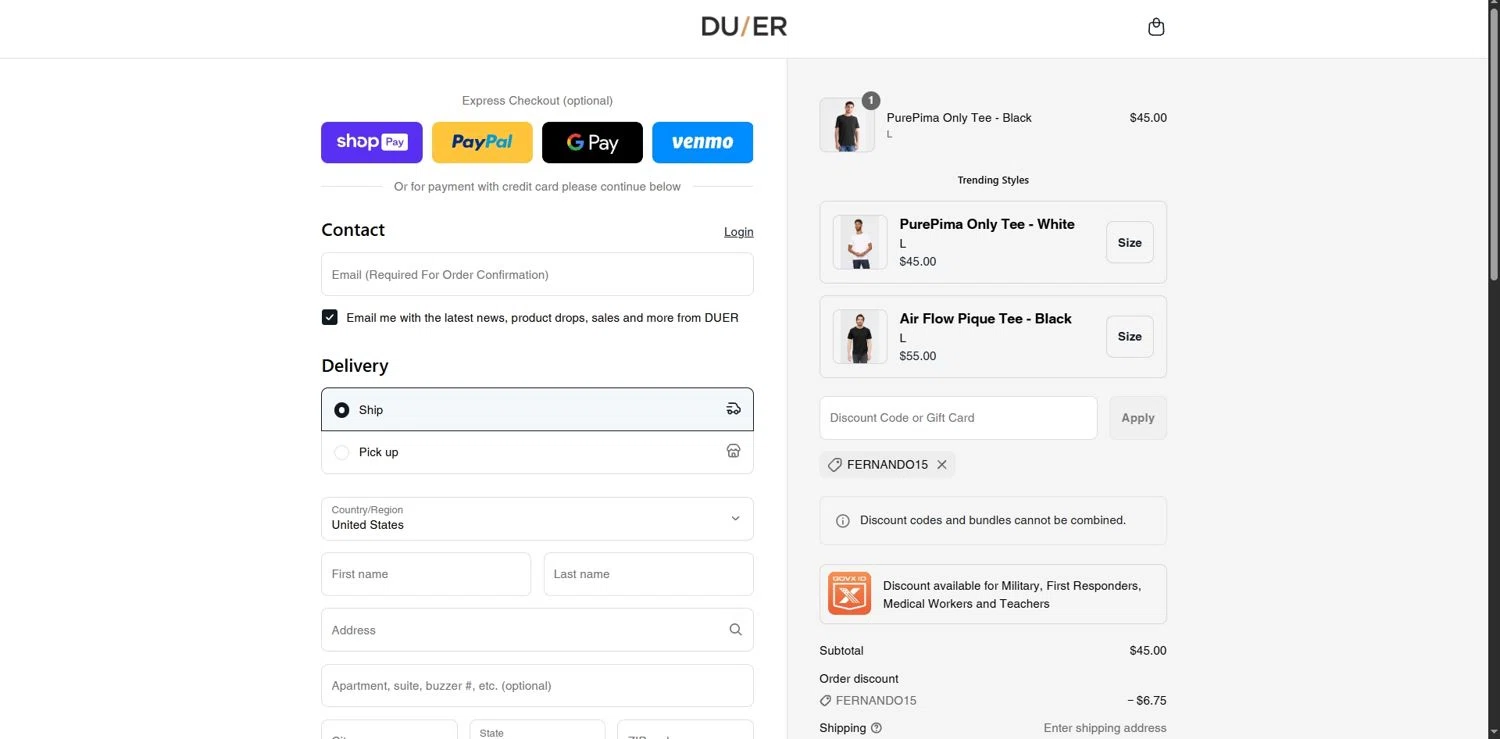
Task: Click the Enter shipping address text
Action: point(1105,728)
